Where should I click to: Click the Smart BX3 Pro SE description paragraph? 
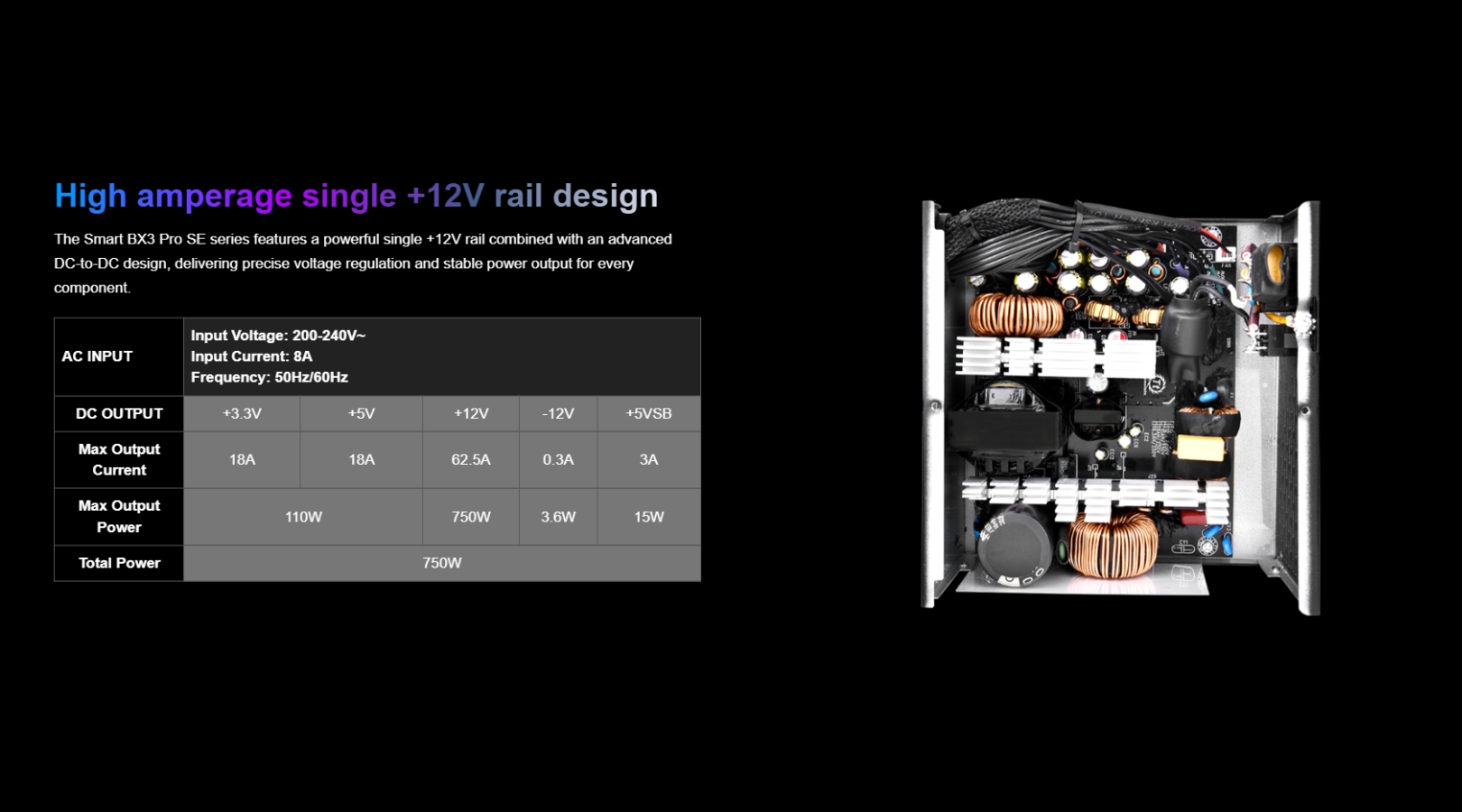363,263
